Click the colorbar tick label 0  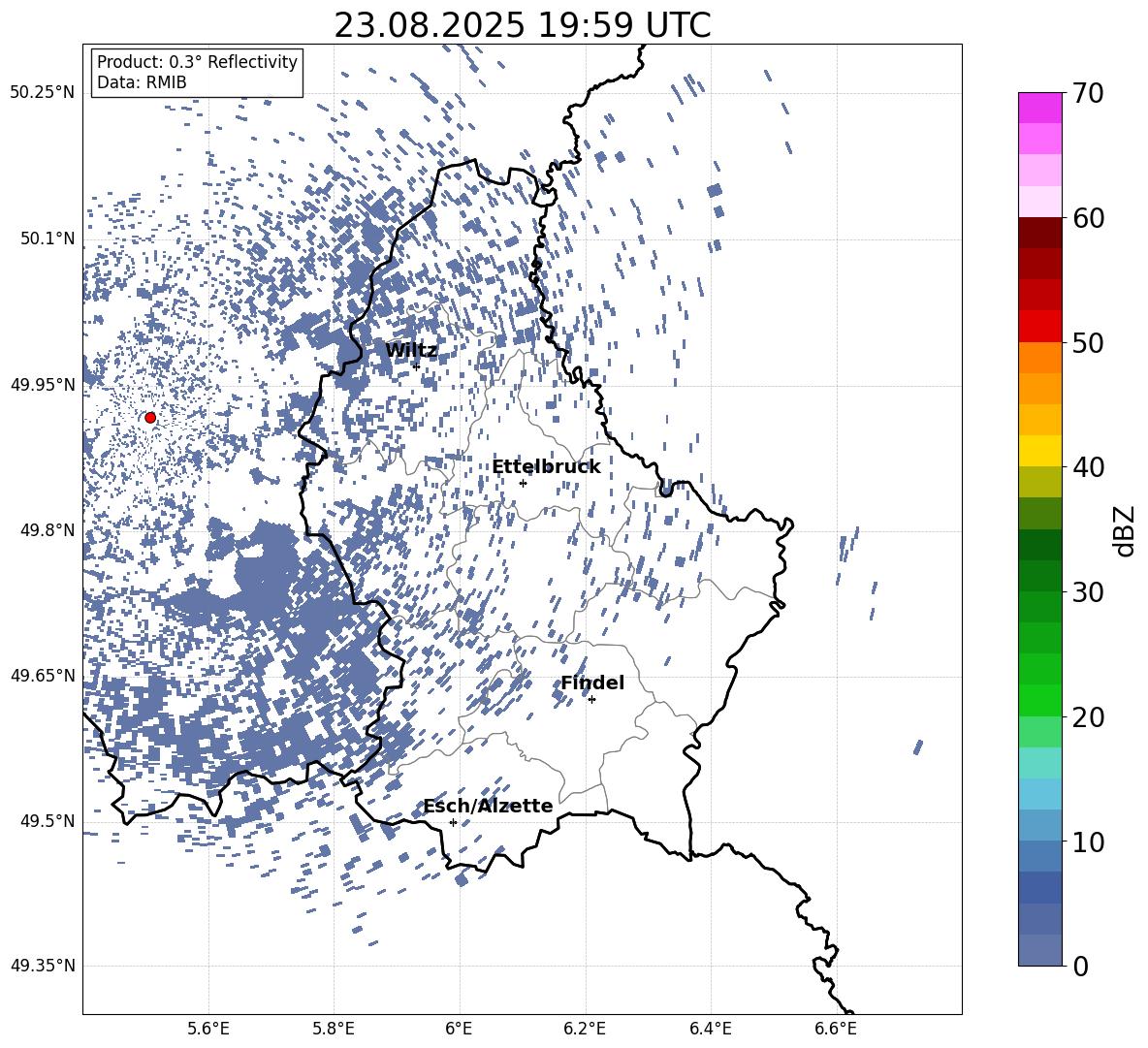click(1081, 966)
